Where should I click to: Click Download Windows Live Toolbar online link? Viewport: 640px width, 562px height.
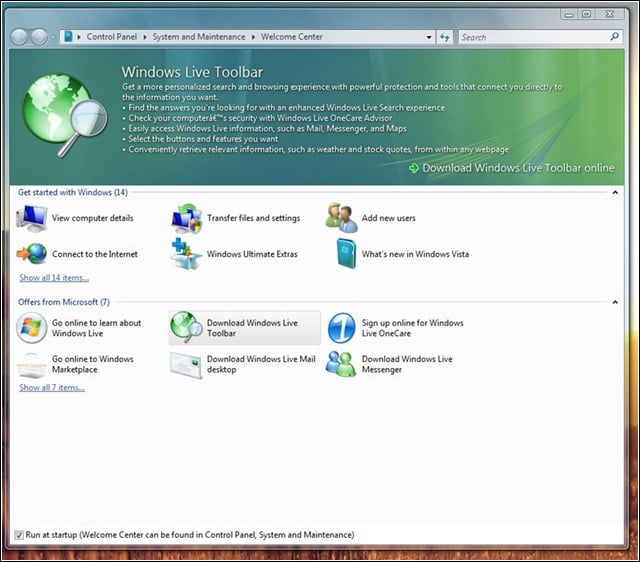[518, 168]
